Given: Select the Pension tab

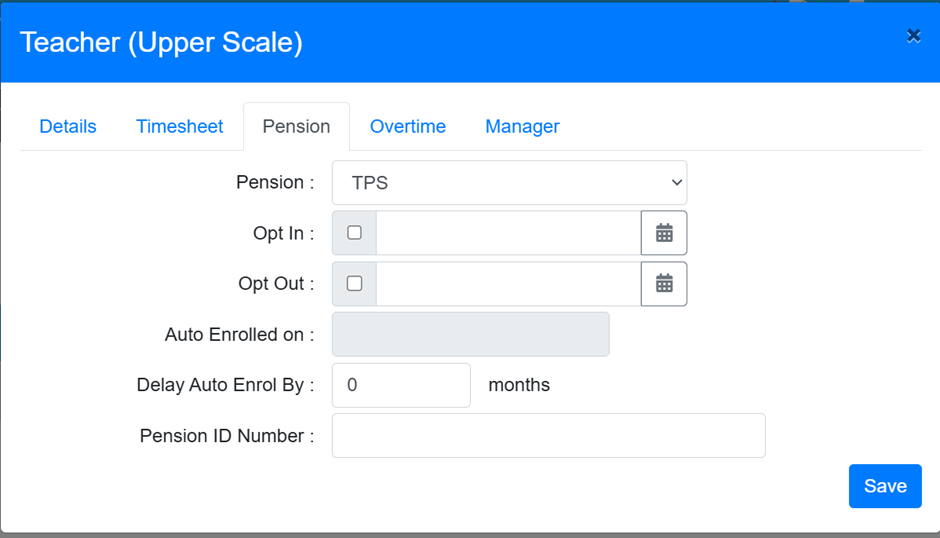Looking at the screenshot, I should click(296, 127).
